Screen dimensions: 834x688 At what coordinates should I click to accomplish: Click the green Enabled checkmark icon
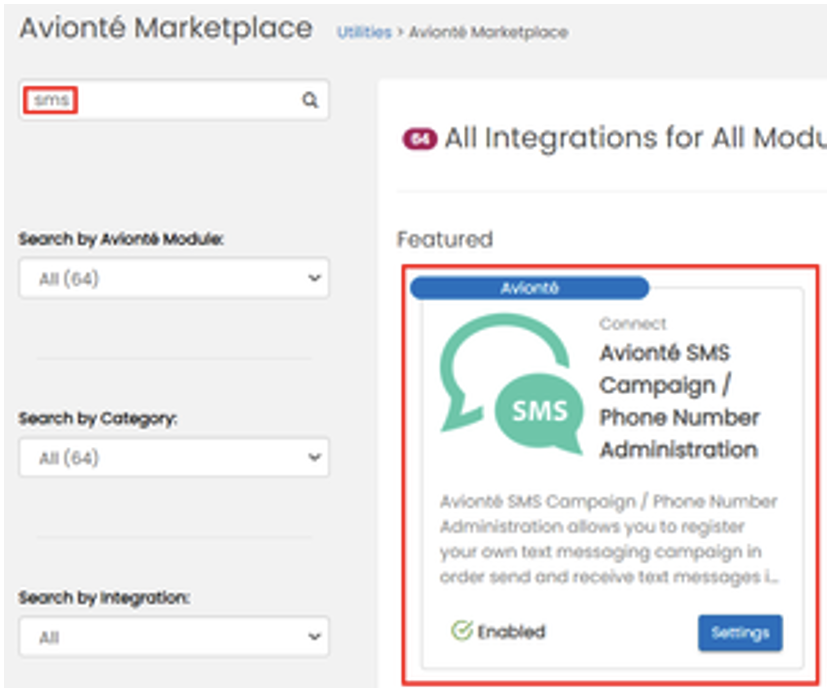click(x=461, y=631)
